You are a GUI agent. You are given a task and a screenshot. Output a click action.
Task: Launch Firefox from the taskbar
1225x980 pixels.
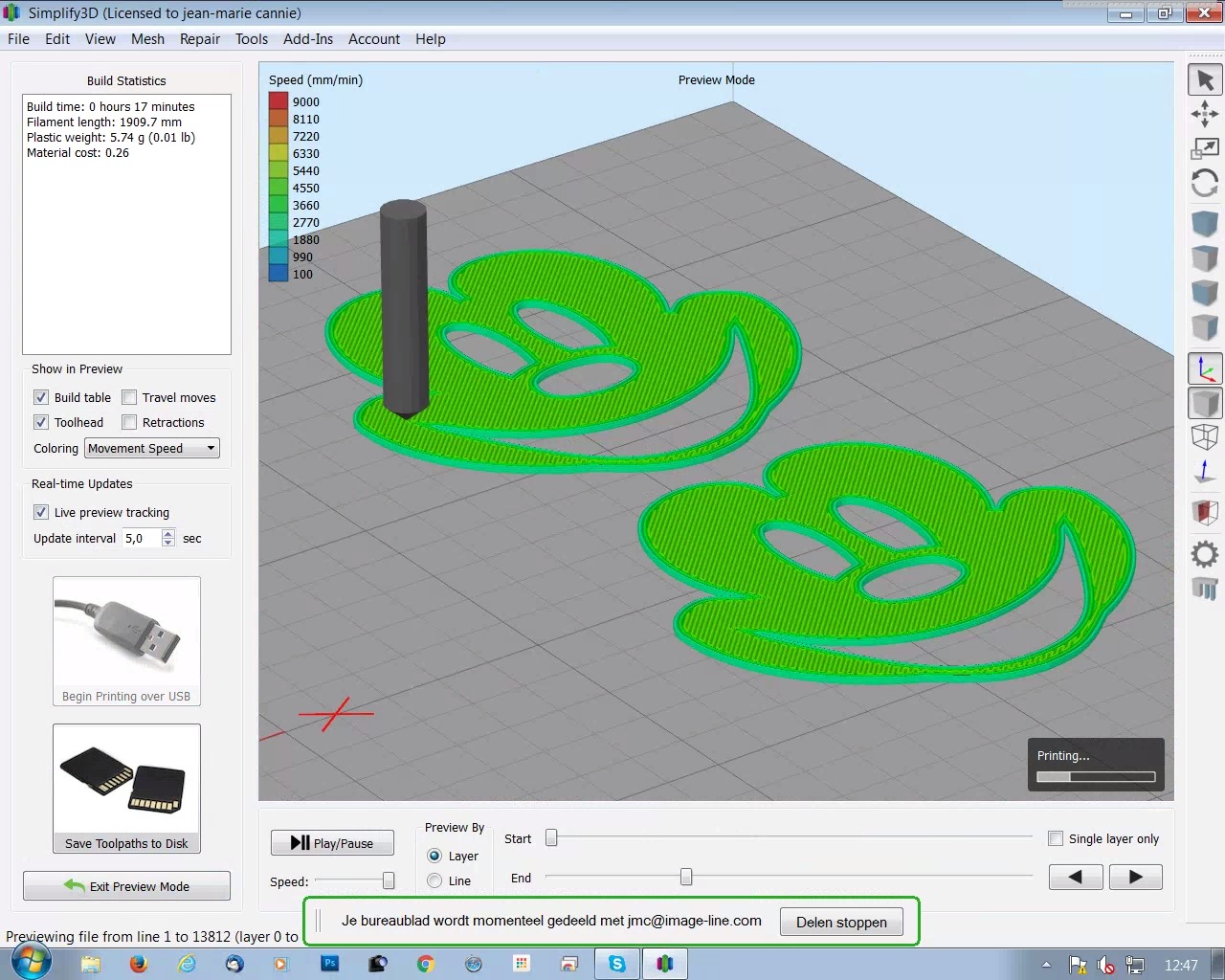click(x=139, y=964)
